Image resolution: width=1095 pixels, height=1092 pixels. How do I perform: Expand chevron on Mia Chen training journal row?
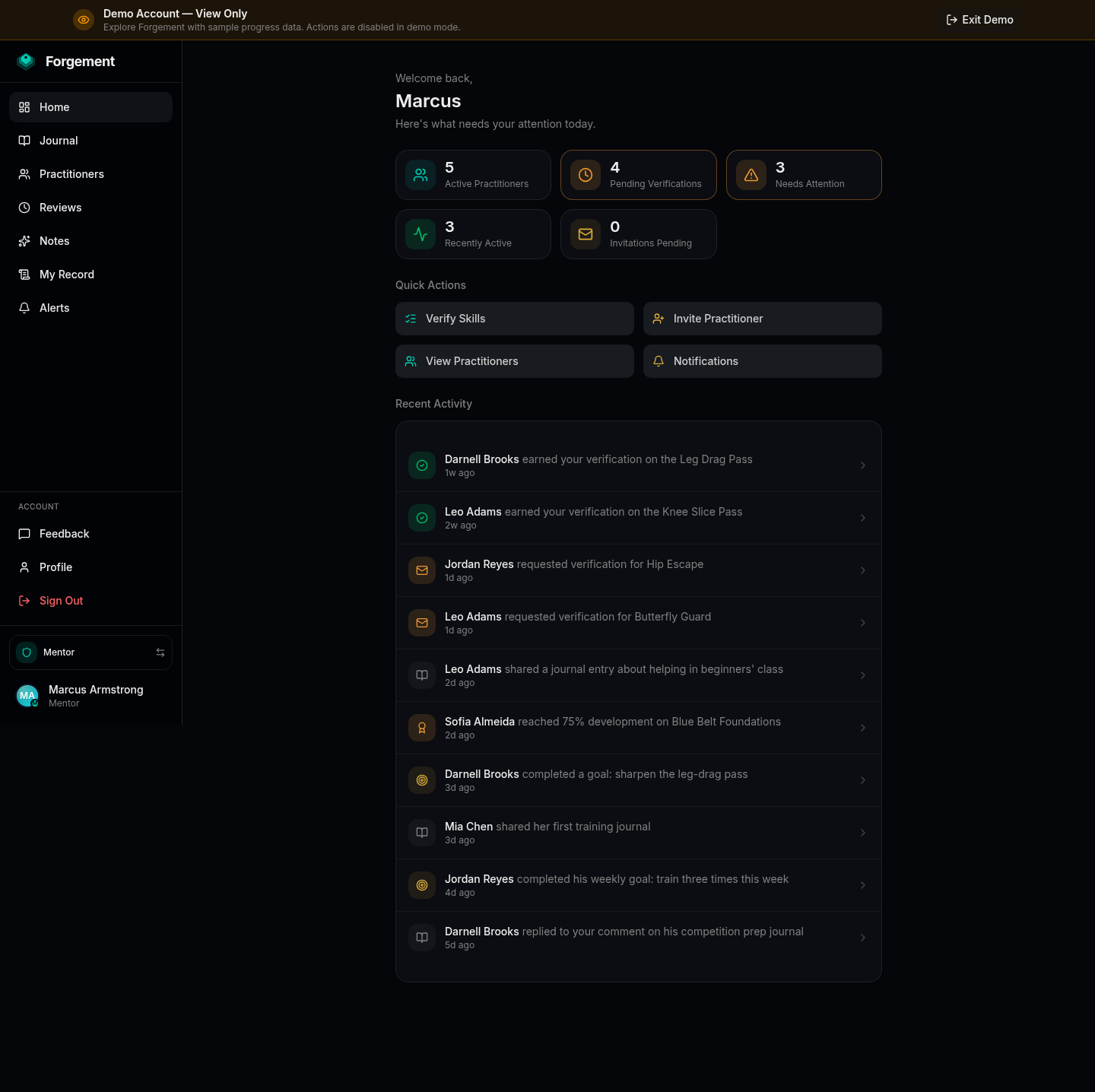pyautogui.click(x=863, y=833)
